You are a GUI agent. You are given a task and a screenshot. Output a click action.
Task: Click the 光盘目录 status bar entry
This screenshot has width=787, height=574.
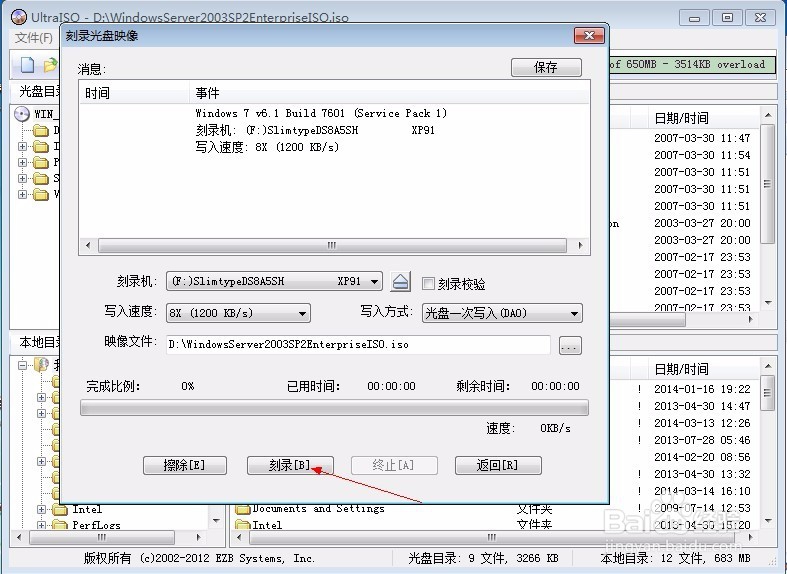coord(483,558)
